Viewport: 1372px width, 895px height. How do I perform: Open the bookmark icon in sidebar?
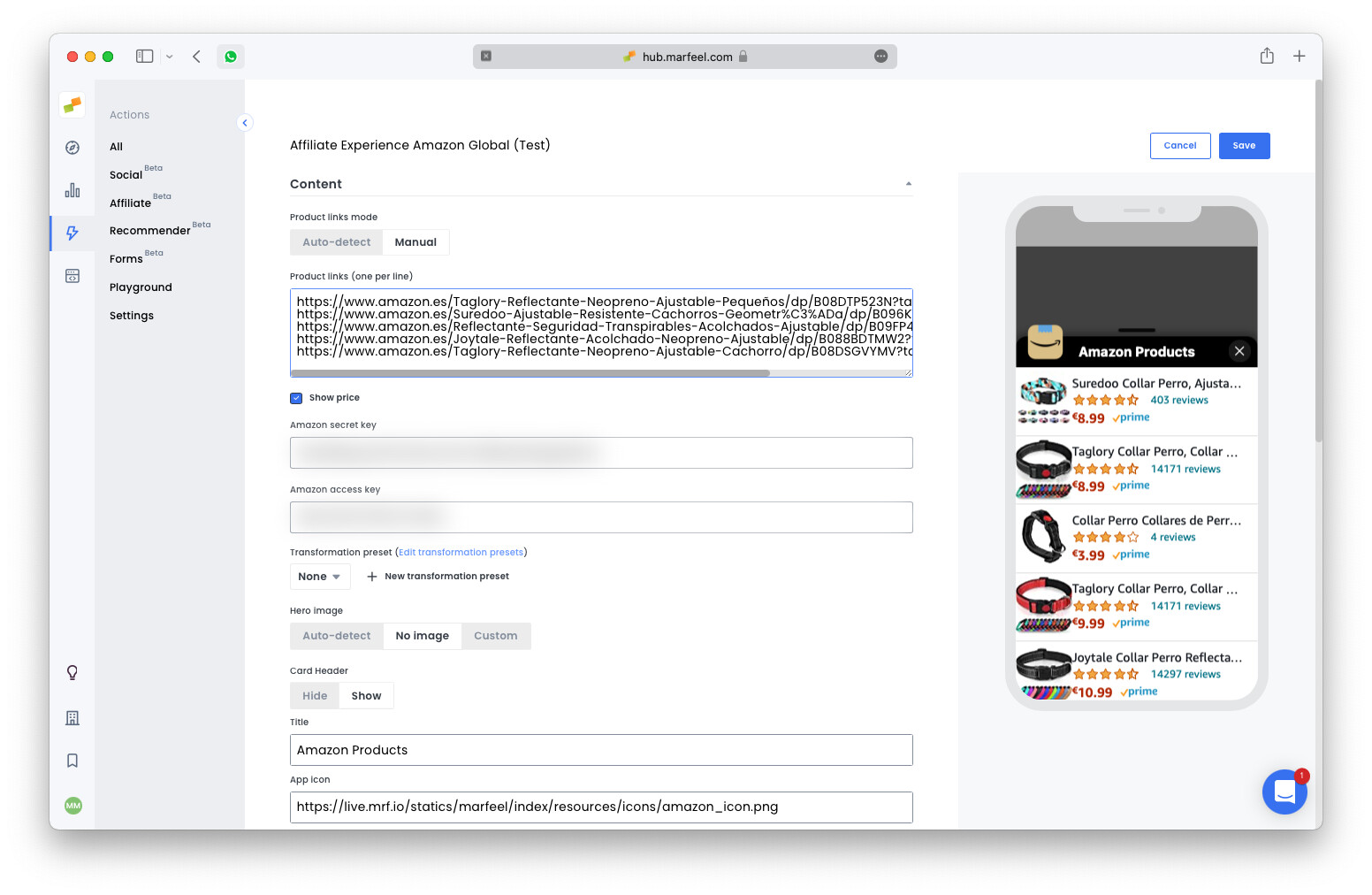pyautogui.click(x=72, y=760)
